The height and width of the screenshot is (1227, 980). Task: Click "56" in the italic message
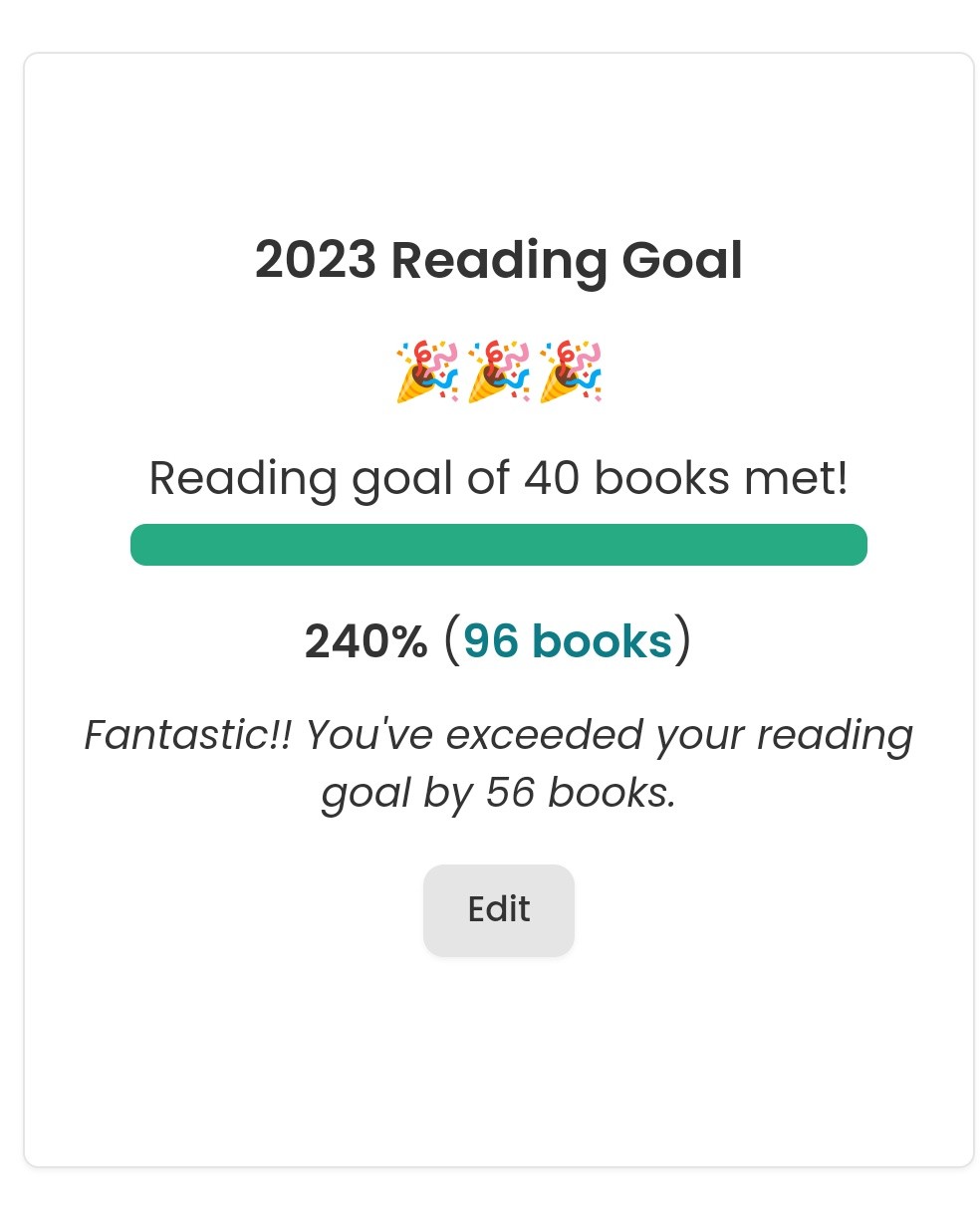click(x=511, y=793)
